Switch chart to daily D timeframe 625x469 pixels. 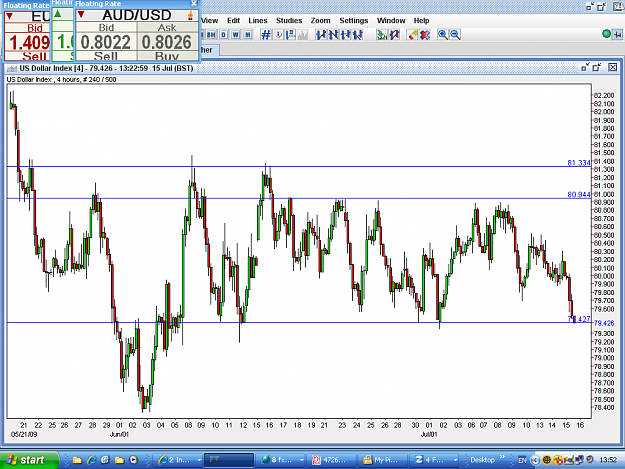point(224,35)
